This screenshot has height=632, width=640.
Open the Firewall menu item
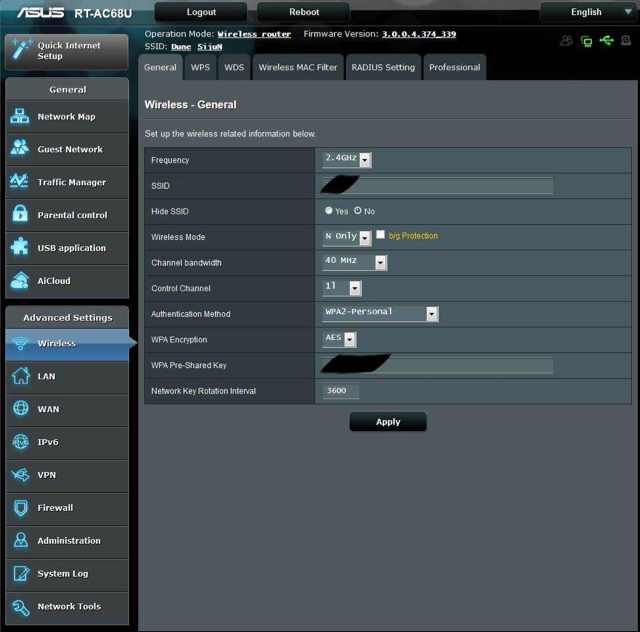click(x=67, y=508)
